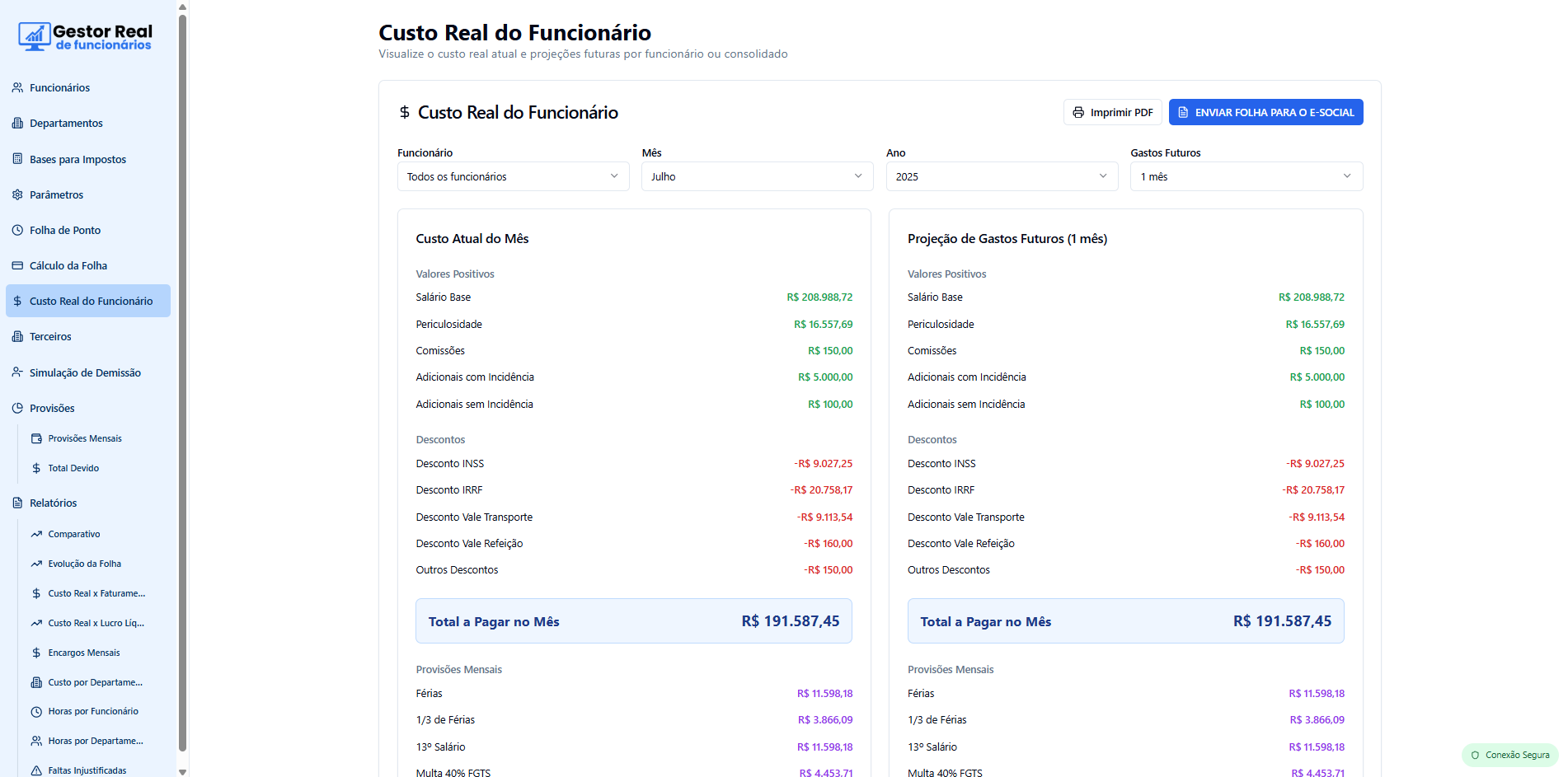1568x777 pixels.
Task: Click the Evolução da Folha trend icon
Action: pyautogui.click(x=36, y=564)
